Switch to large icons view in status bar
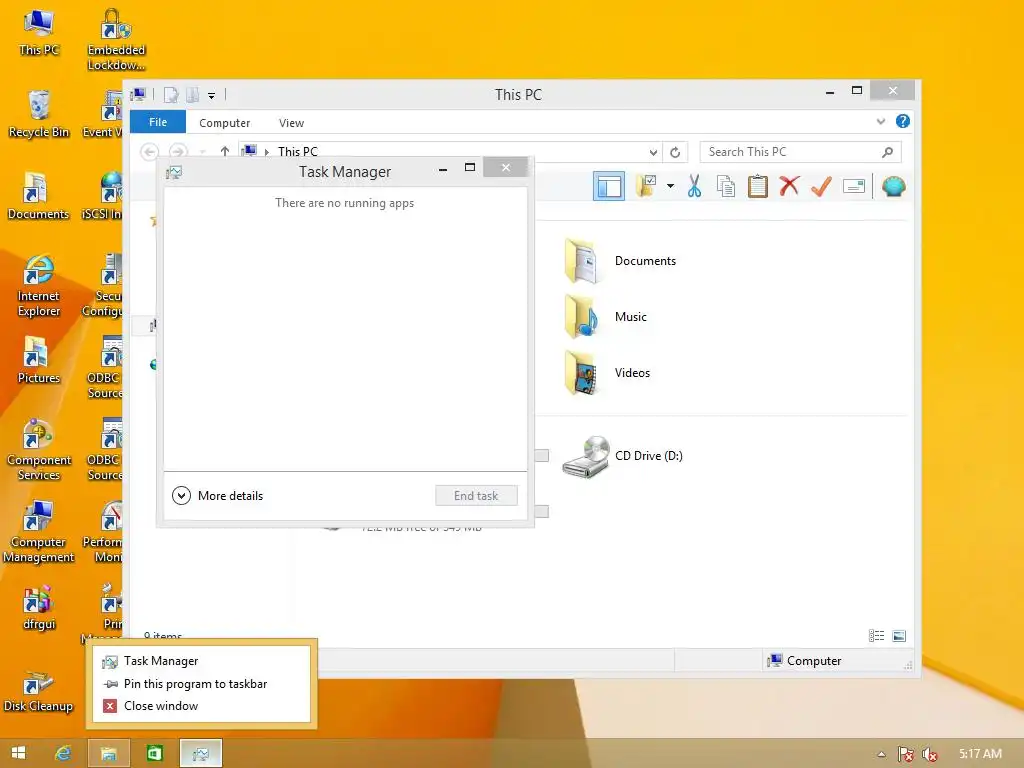 899,635
